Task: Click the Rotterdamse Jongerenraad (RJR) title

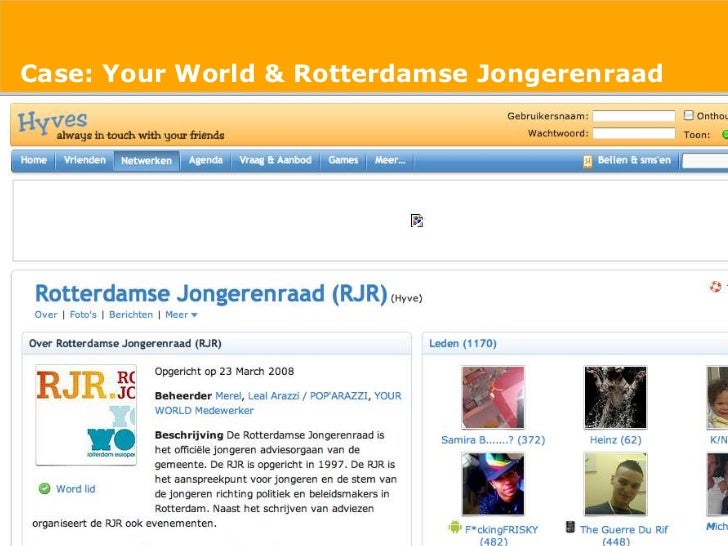Action: (211, 293)
